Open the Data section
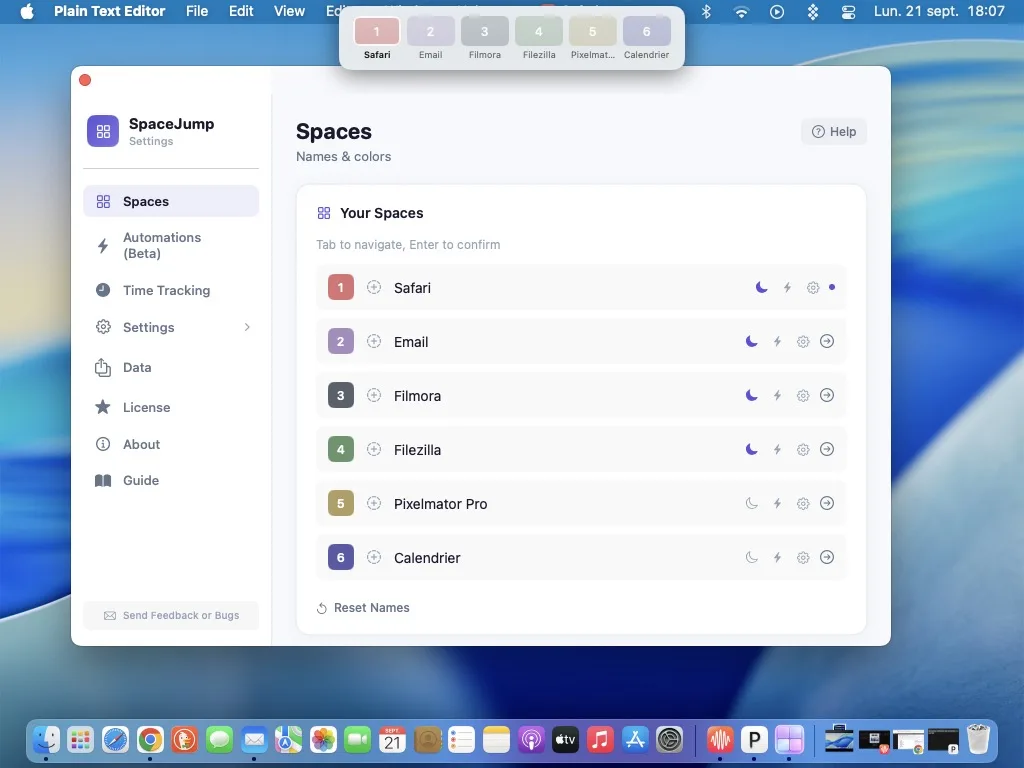This screenshot has height=768, width=1024. (171, 368)
